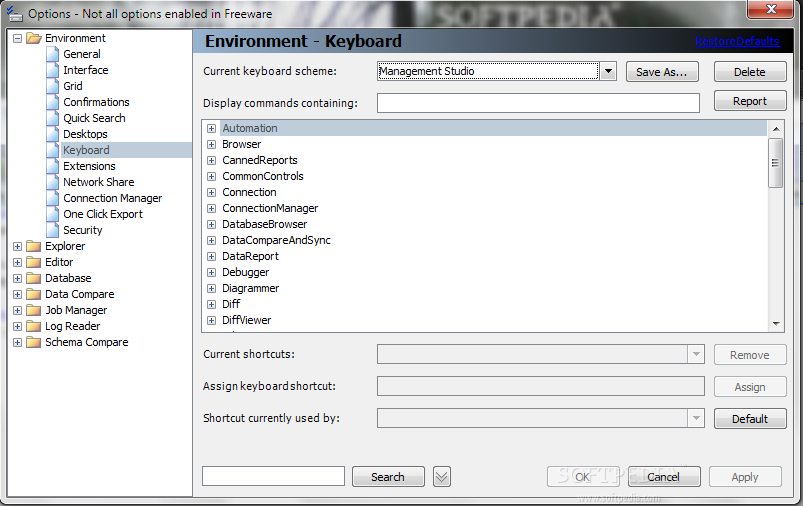Click the Delete scheme button

[750, 72]
